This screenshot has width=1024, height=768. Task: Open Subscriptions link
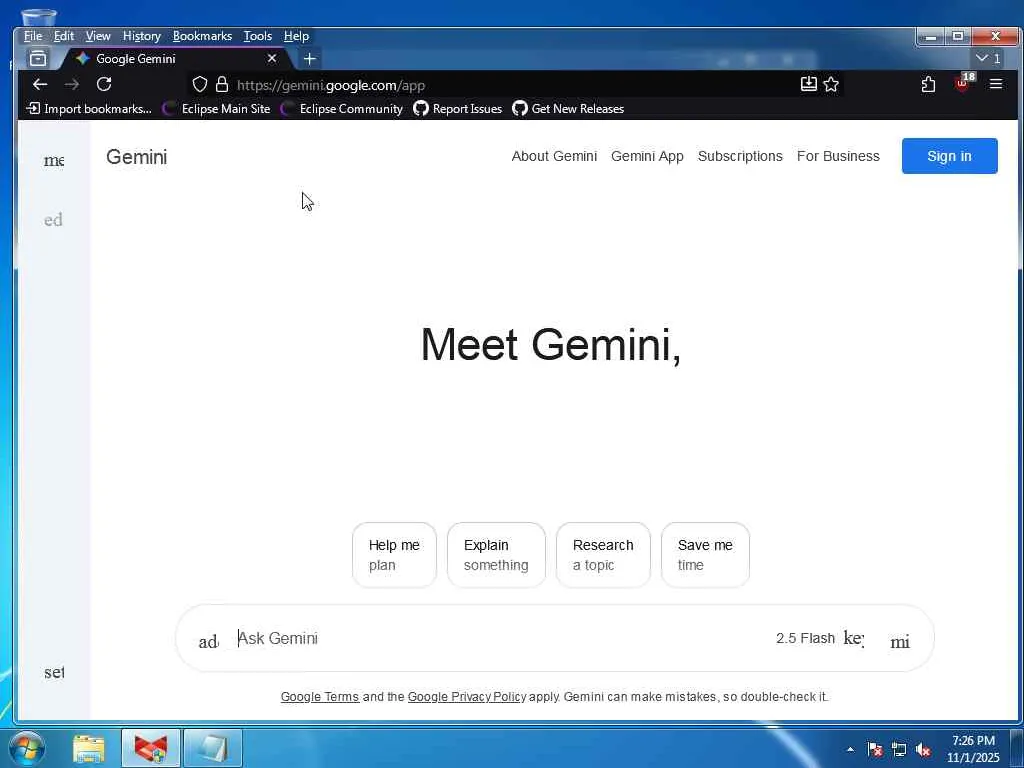click(740, 156)
